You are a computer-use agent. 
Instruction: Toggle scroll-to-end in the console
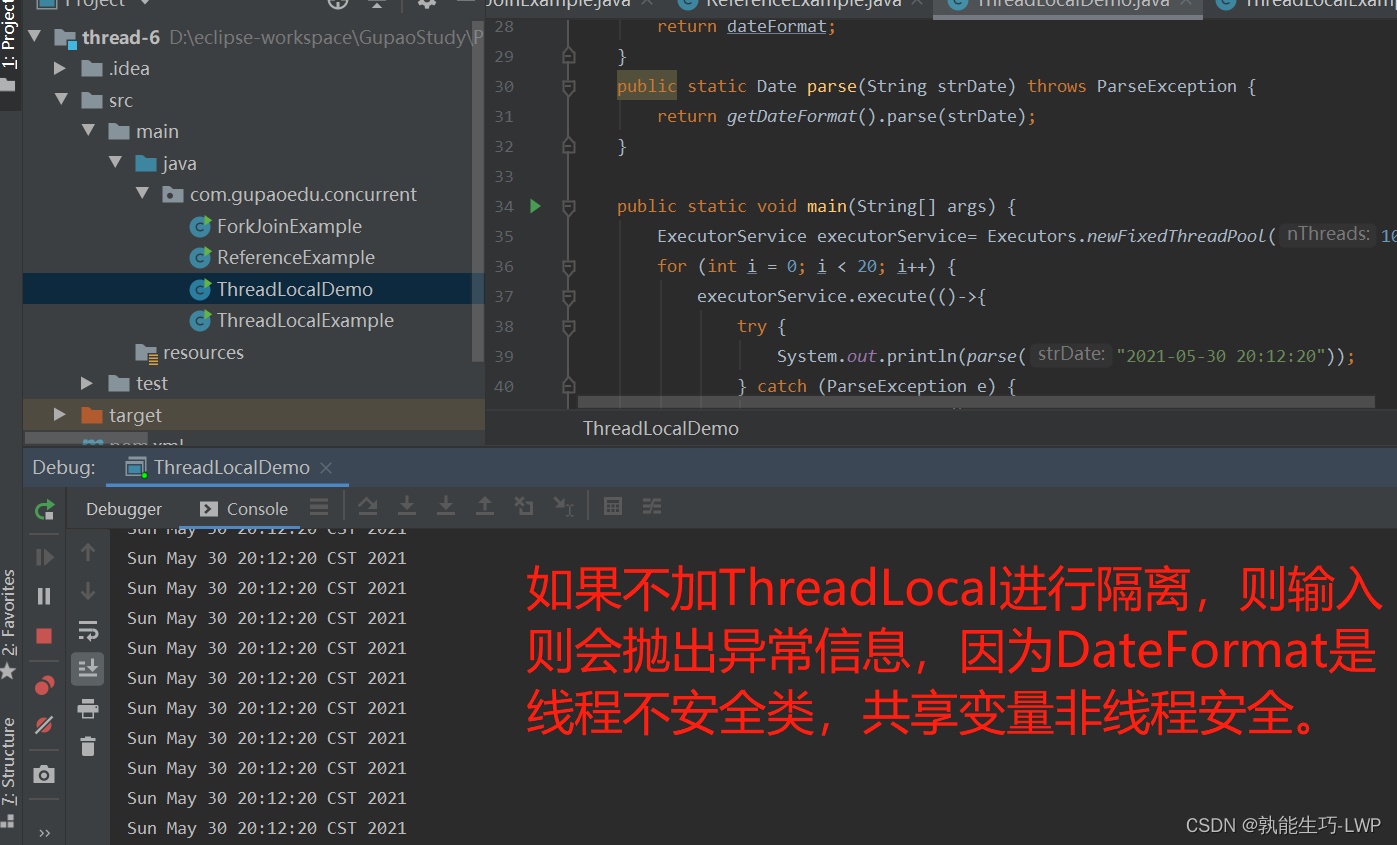click(x=89, y=667)
